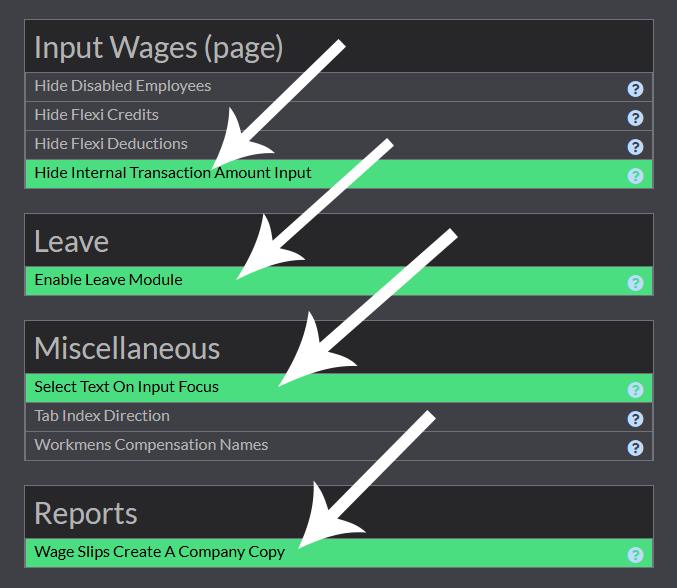Open help for Hide Disabled Employees
This screenshot has width=677, height=588.
click(635, 88)
